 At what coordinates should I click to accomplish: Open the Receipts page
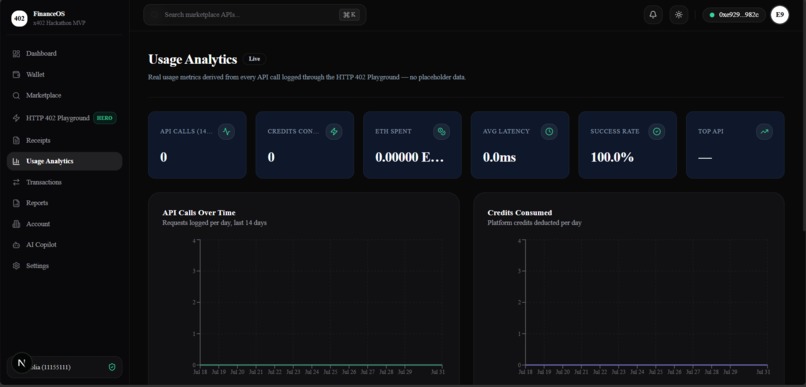[64, 140]
